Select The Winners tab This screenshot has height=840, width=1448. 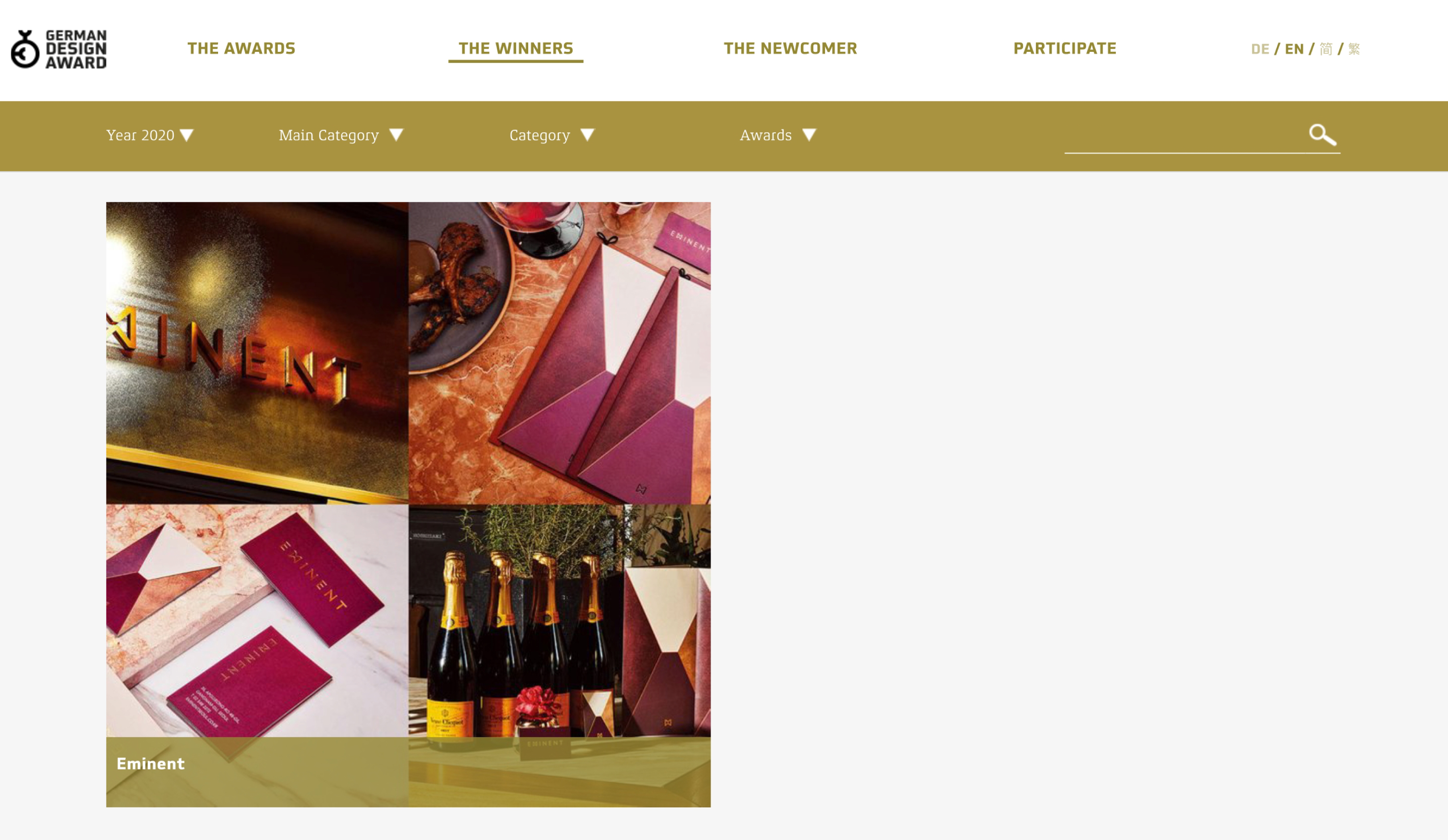coord(515,48)
